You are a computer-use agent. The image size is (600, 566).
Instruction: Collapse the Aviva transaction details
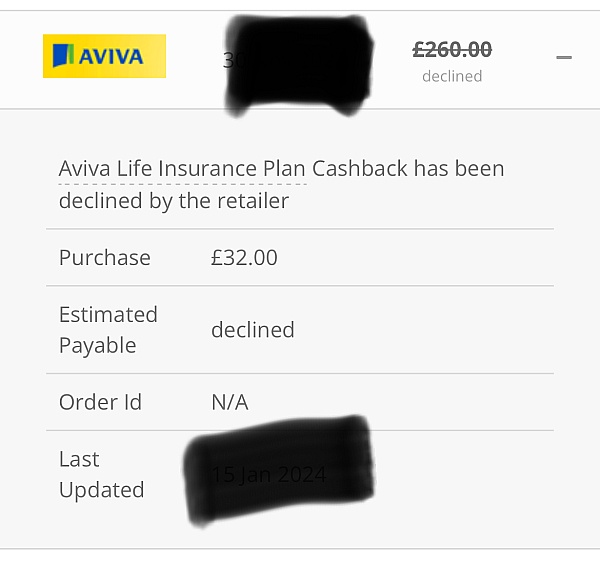click(x=564, y=57)
